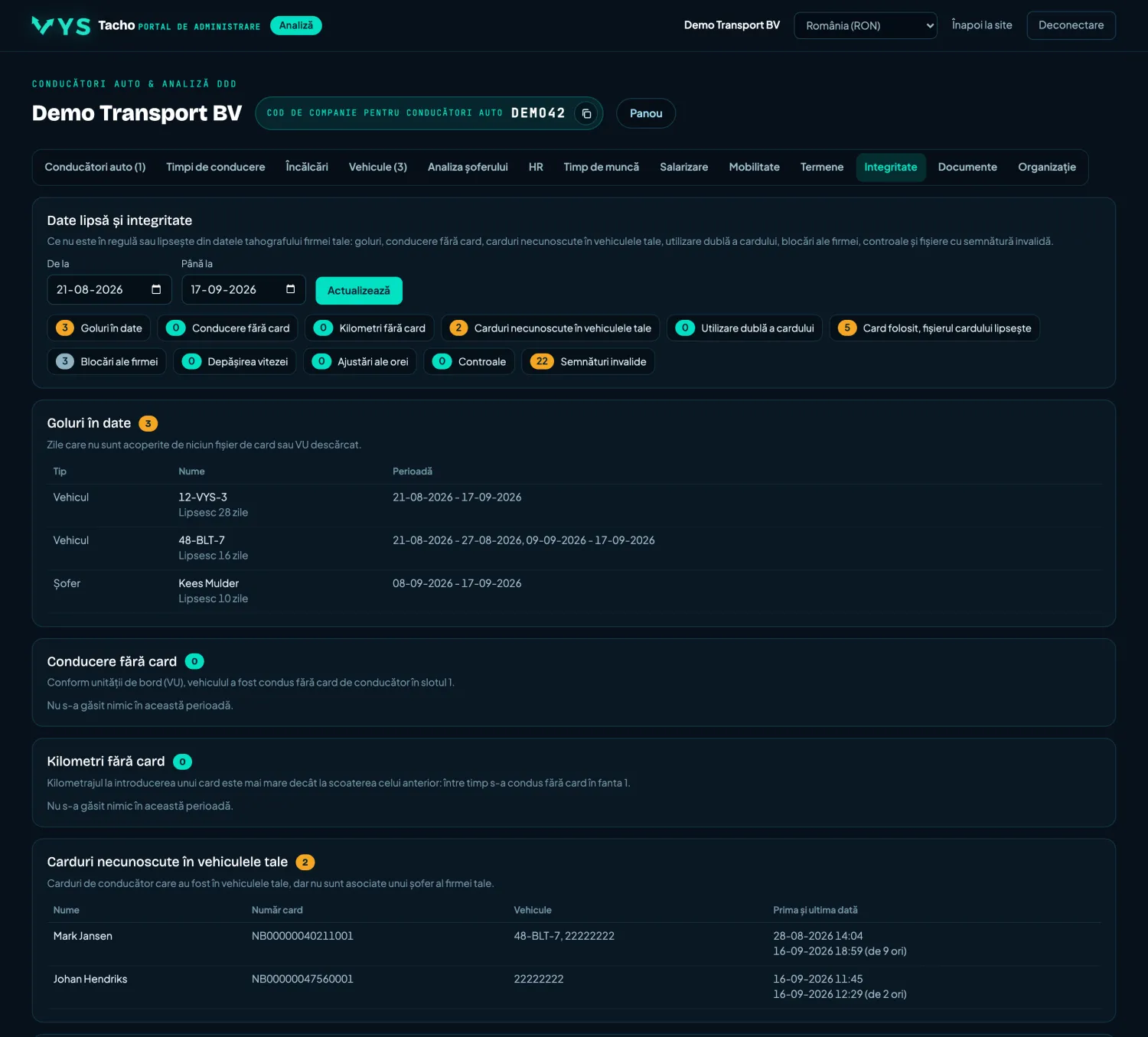
Task: Click Mark Jansen in unknown cards table
Action: [83, 936]
